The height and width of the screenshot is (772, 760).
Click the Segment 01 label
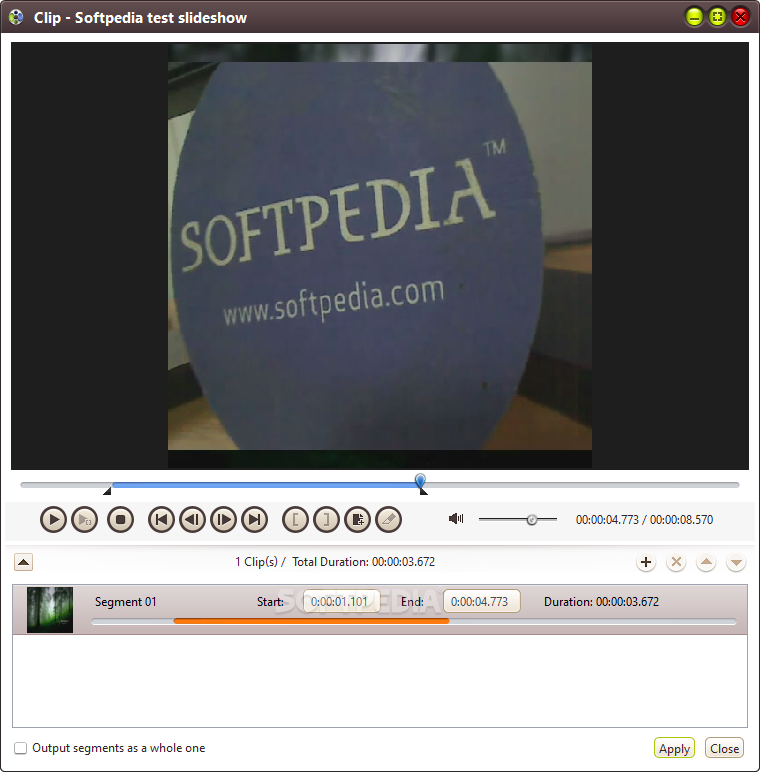(126, 602)
